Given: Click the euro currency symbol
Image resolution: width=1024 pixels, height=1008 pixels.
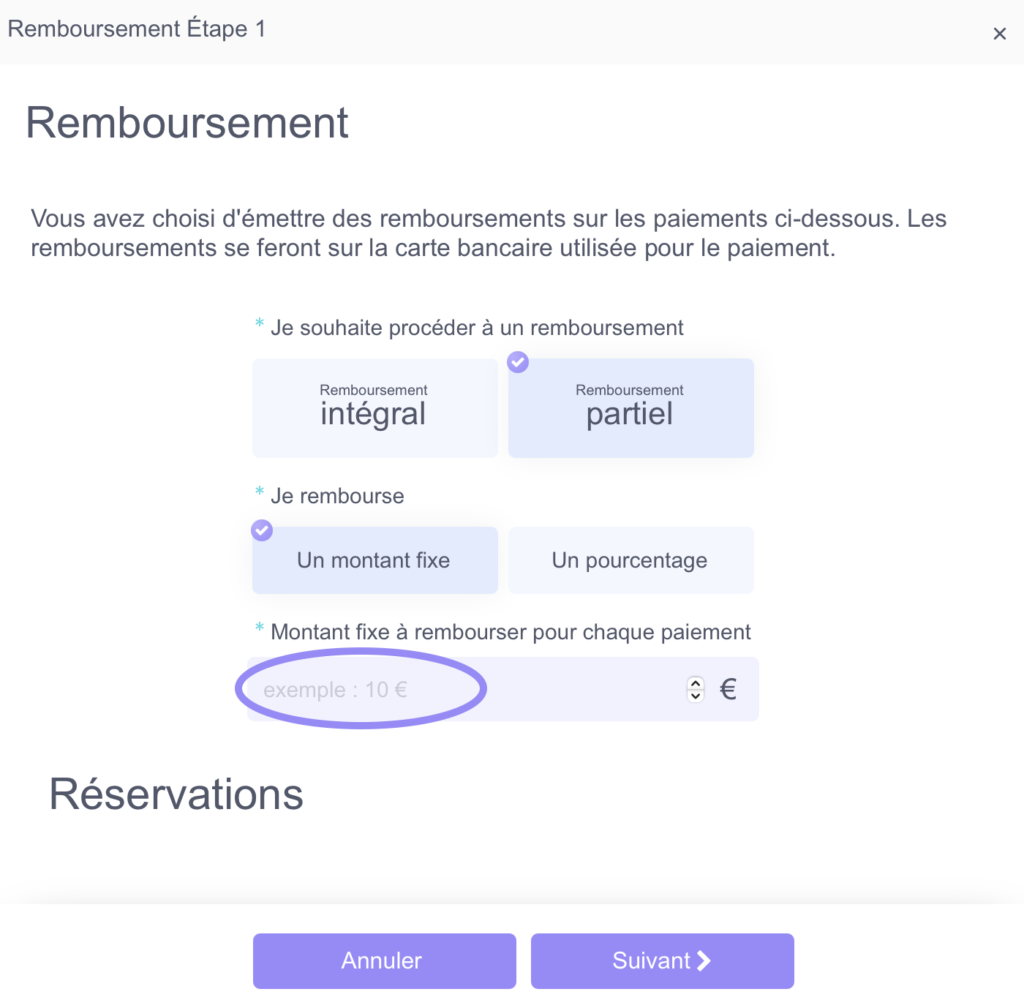Looking at the screenshot, I should pyautogui.click(x=728, y=689).
